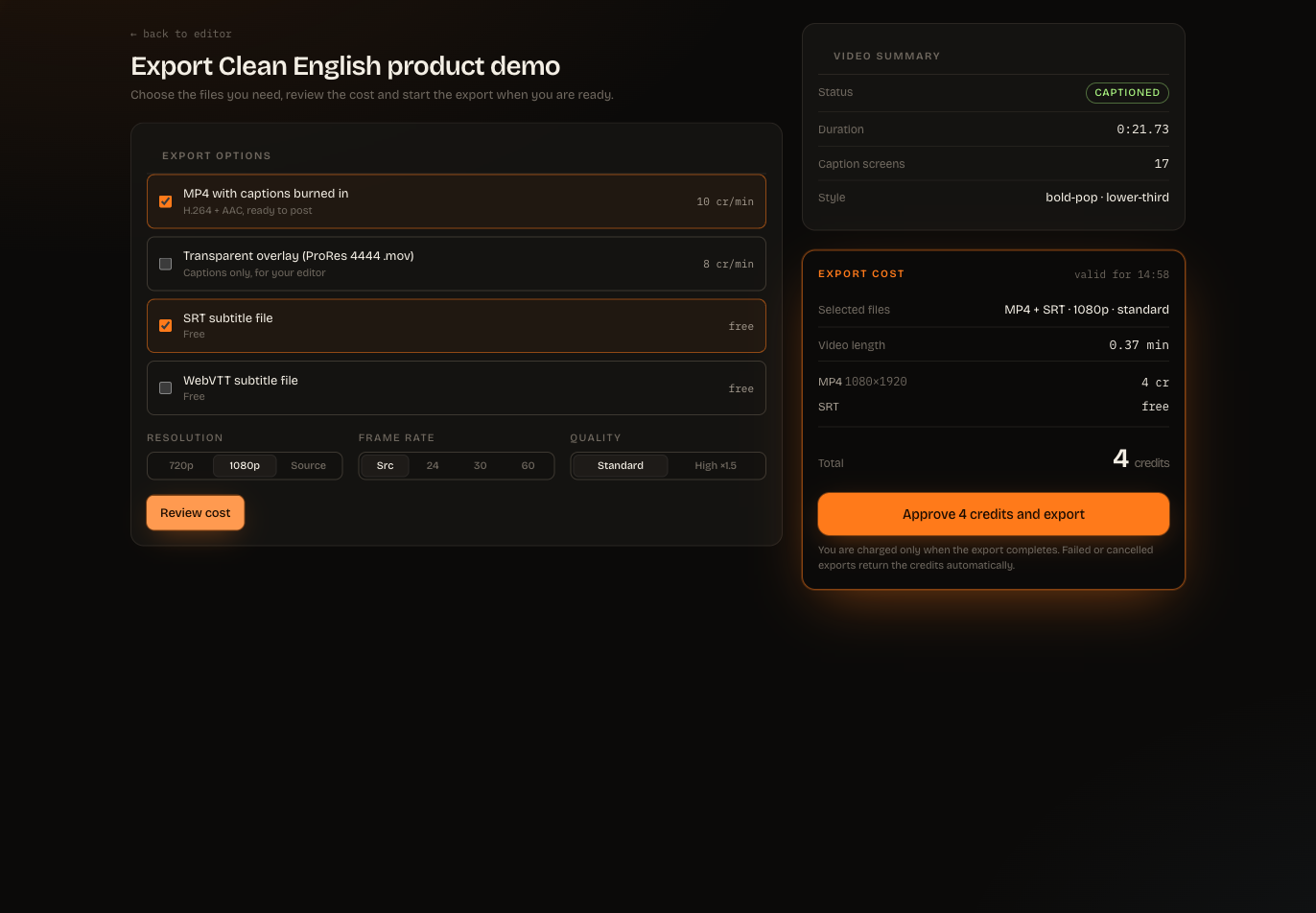Go back to editor link
This screenshot has height=913, width=1316.
coord(181,34)
